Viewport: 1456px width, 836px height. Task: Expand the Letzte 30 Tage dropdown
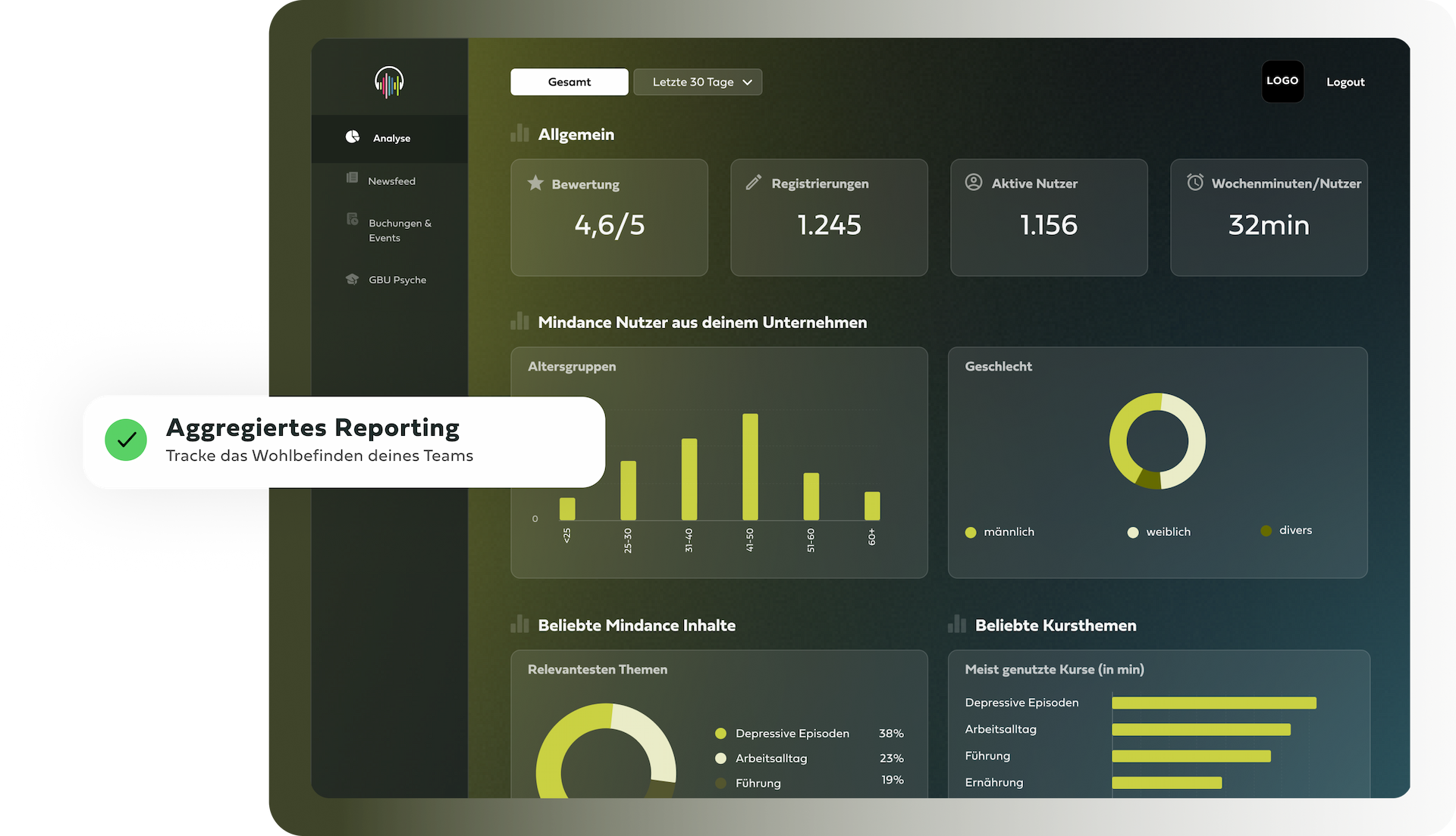pos(698,82)
